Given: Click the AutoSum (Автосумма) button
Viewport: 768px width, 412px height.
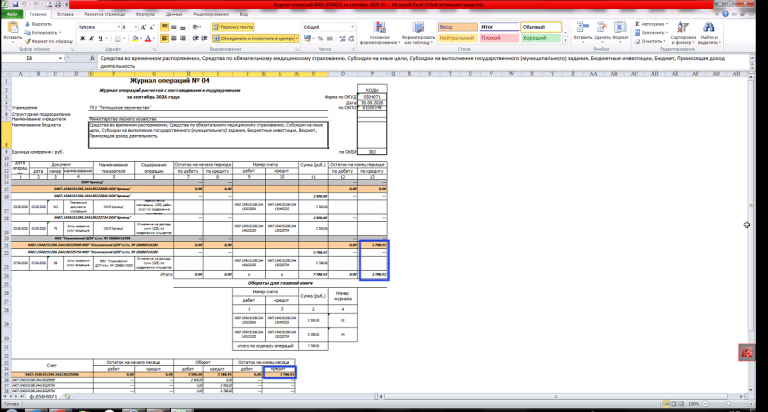Looking at the screenshot, I should pos(651,24).
